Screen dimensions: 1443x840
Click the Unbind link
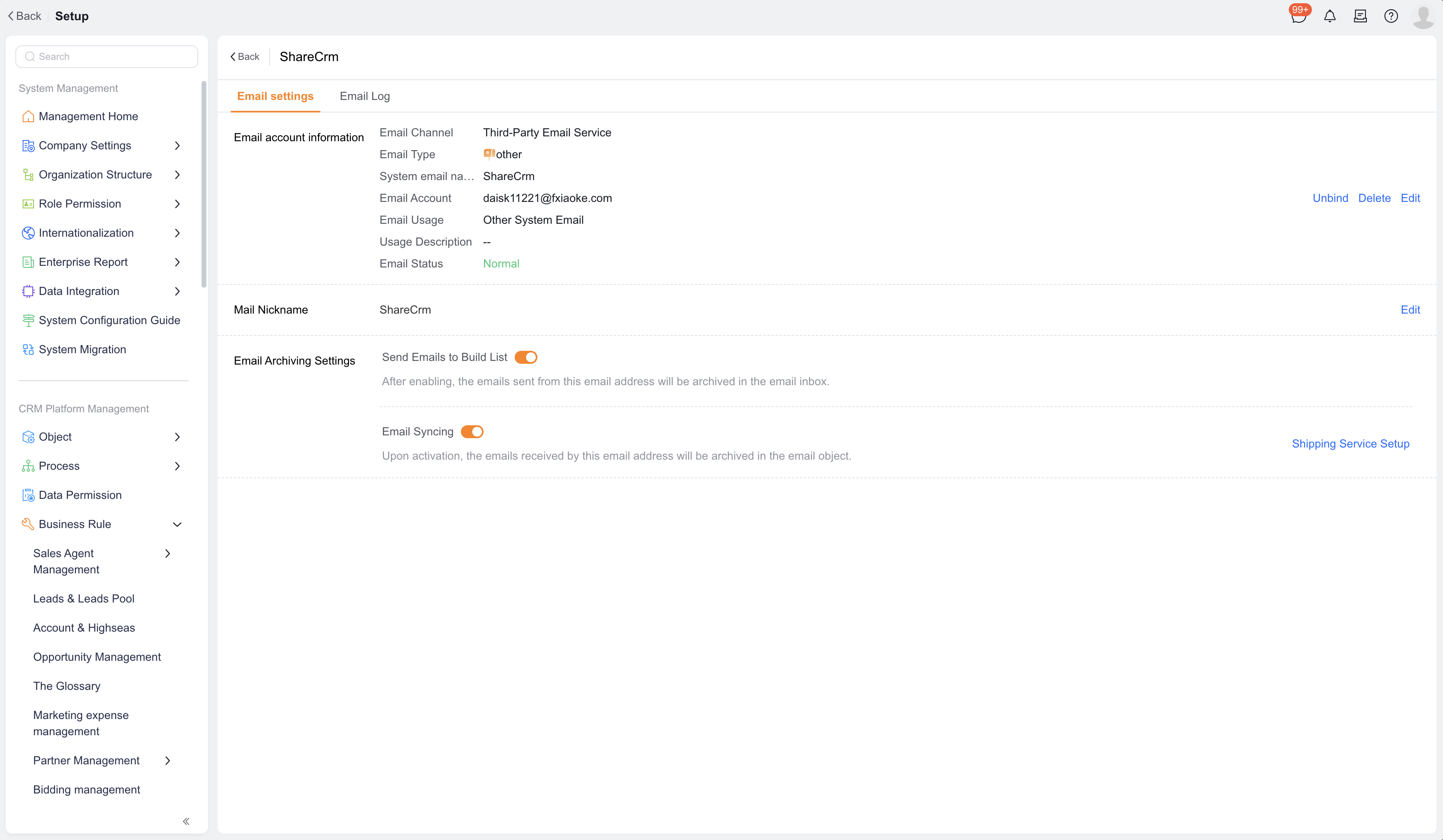point(1330,198)
